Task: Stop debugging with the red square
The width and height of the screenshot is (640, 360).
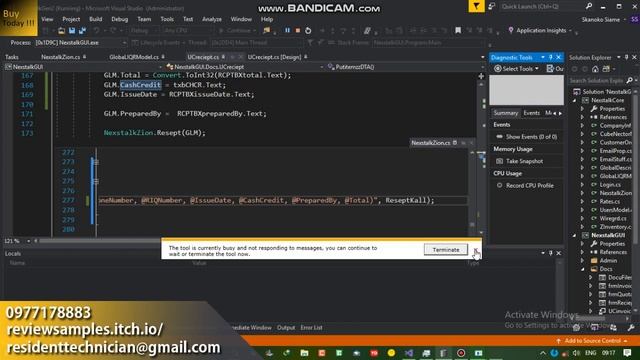Action: [298, 30]
